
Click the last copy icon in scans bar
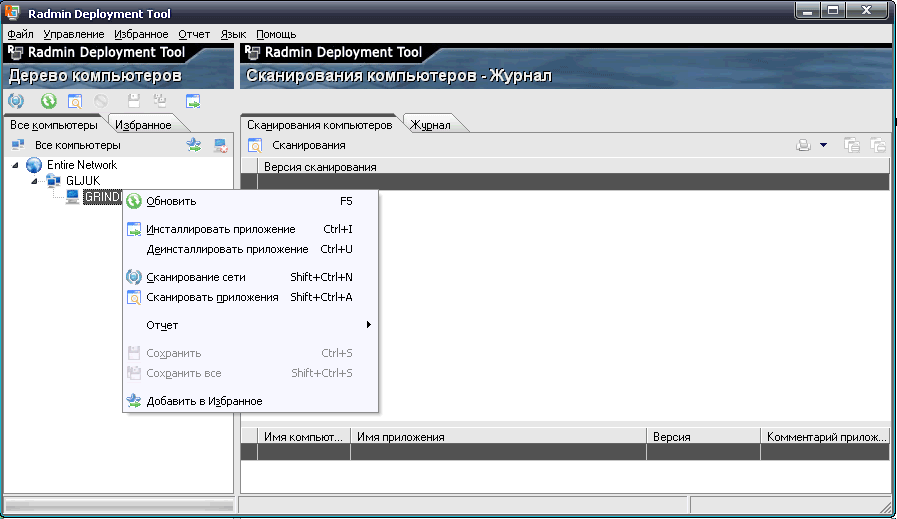[x=878, y=145]
